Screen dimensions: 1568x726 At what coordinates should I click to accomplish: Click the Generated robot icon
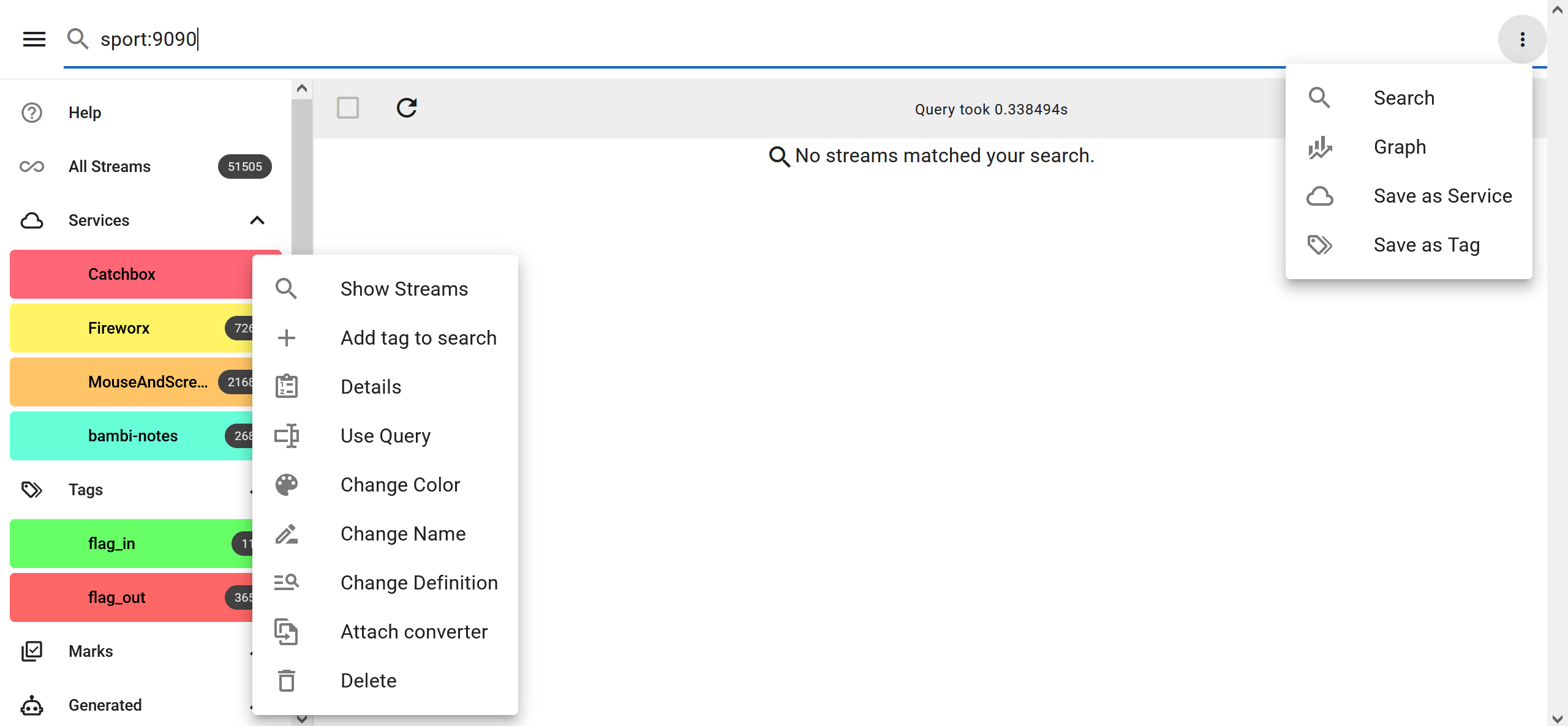(31, 705)
